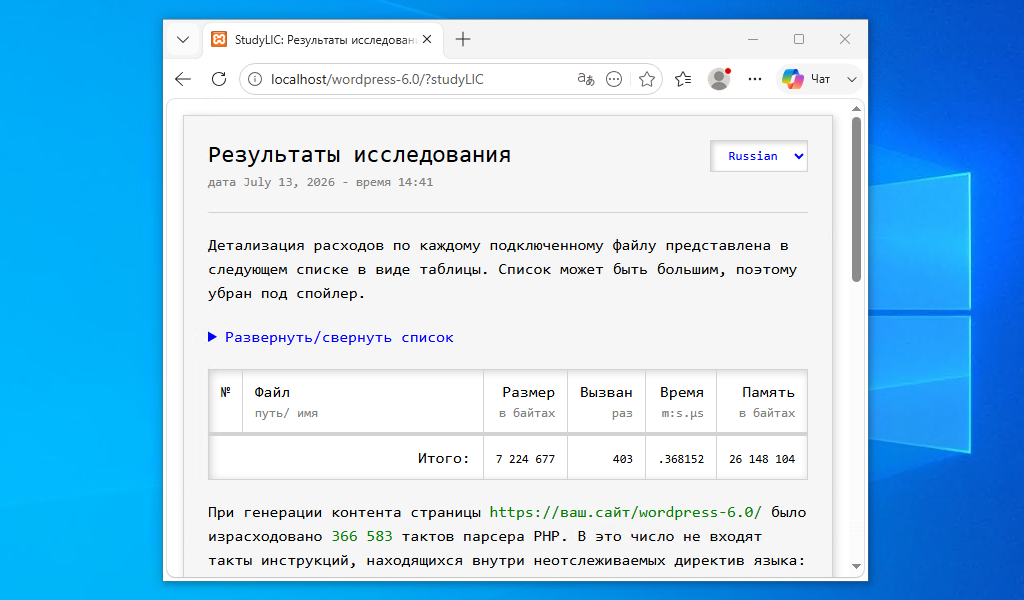The image size is (1024, 600).
Task: Click the Итого: row label
Action: pos(443,458)
